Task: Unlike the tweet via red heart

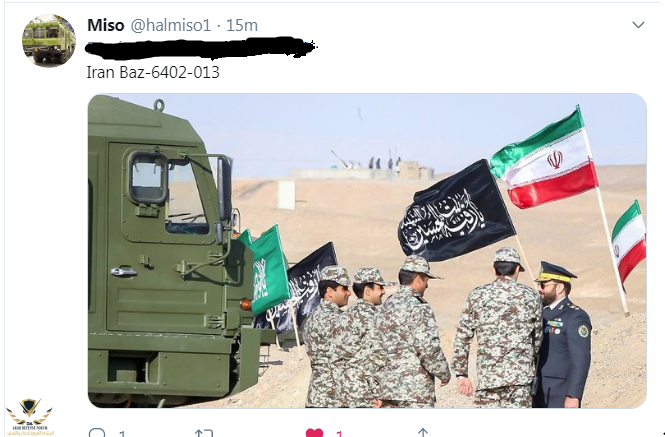Action: [x=314, y=433]
